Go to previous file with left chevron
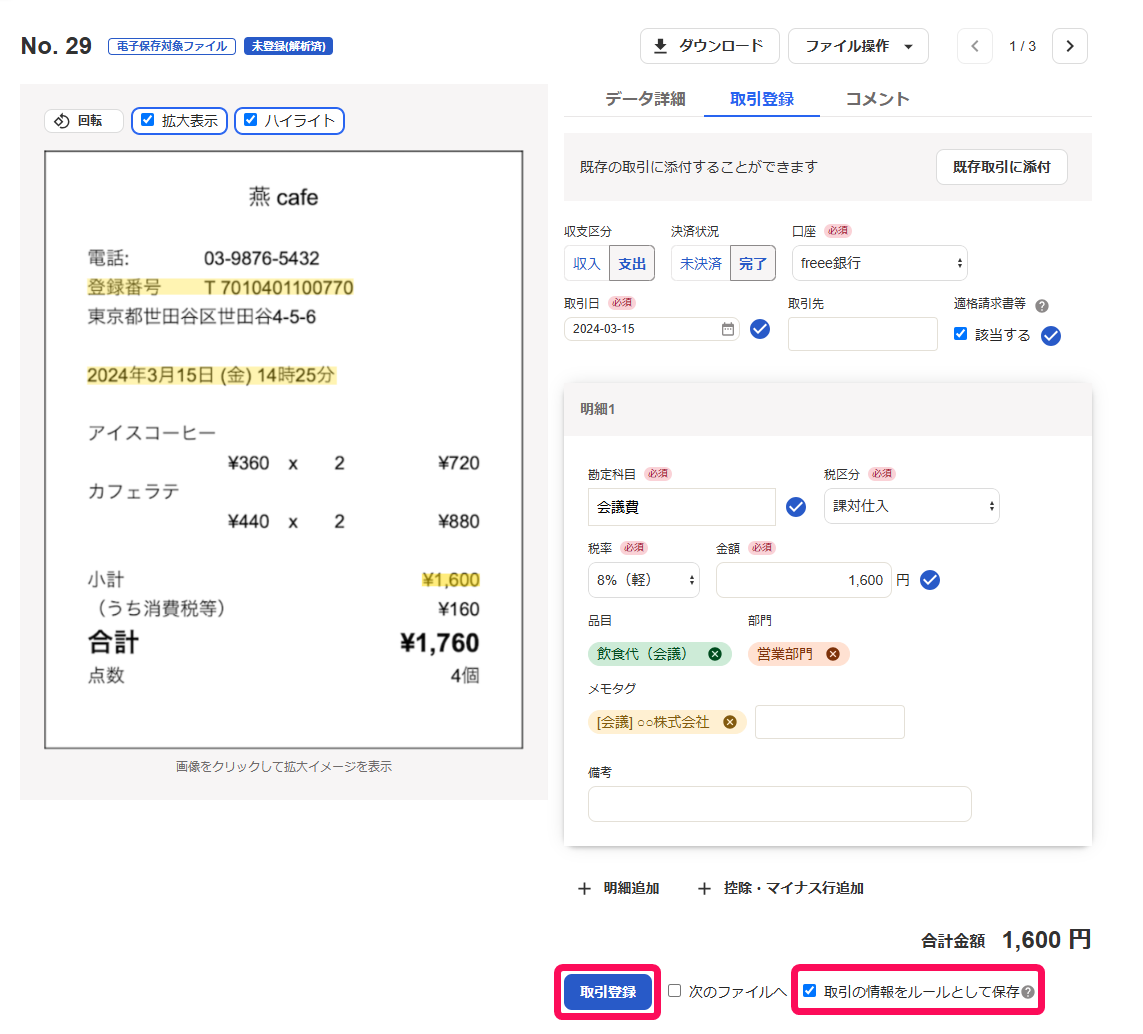The width and height of the screenshot is (1143, 1034). 975,46
